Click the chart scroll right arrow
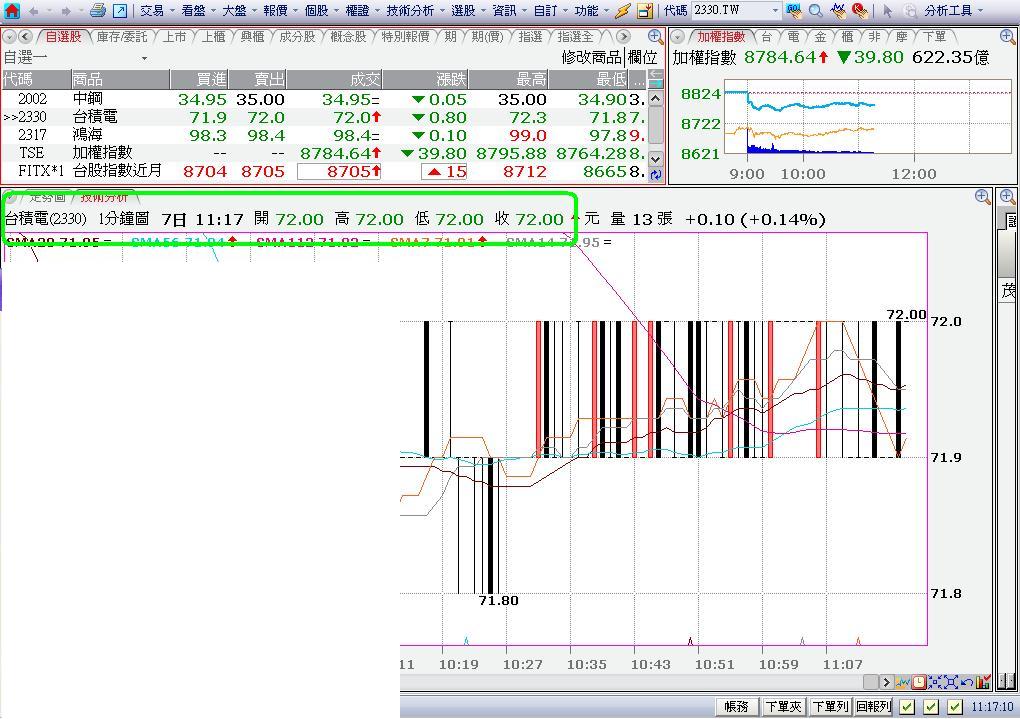This screenshot has height=719, width=1020. [x=886, y=682]
